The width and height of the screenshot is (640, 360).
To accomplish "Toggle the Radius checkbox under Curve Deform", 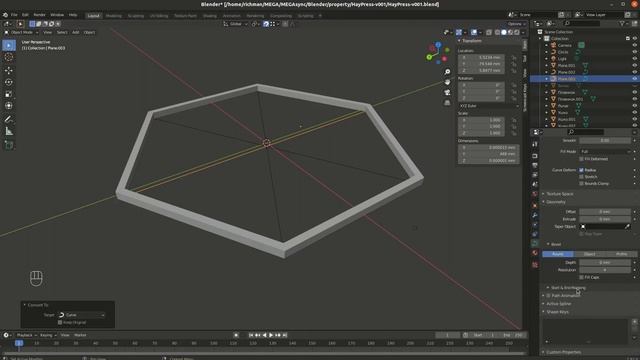I will coord(581,170).
